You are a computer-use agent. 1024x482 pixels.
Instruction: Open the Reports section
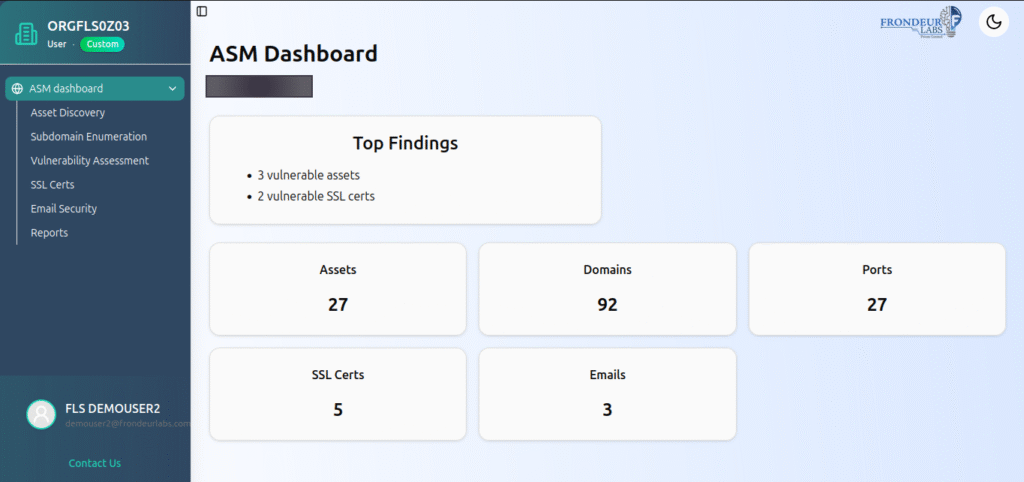[49, 233]
